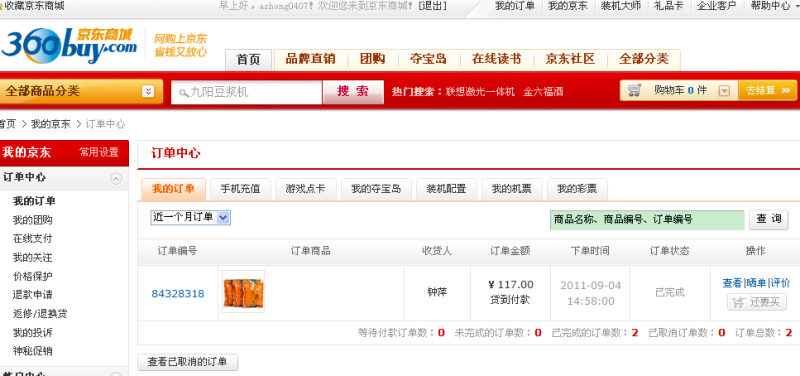Viewport: 800px width, 376px height.
Task: Open the 在线读书 navigation tab
Action: coord(496,59)
